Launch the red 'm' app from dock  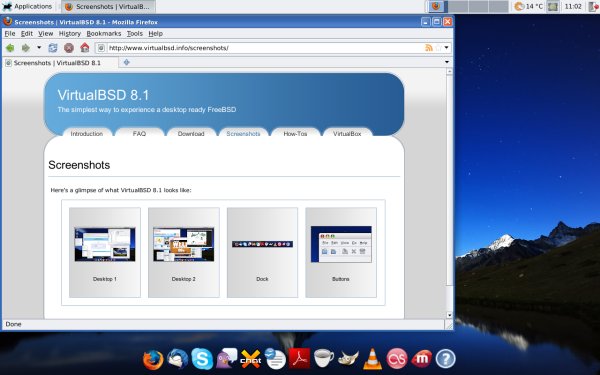(x=421, y=359)
